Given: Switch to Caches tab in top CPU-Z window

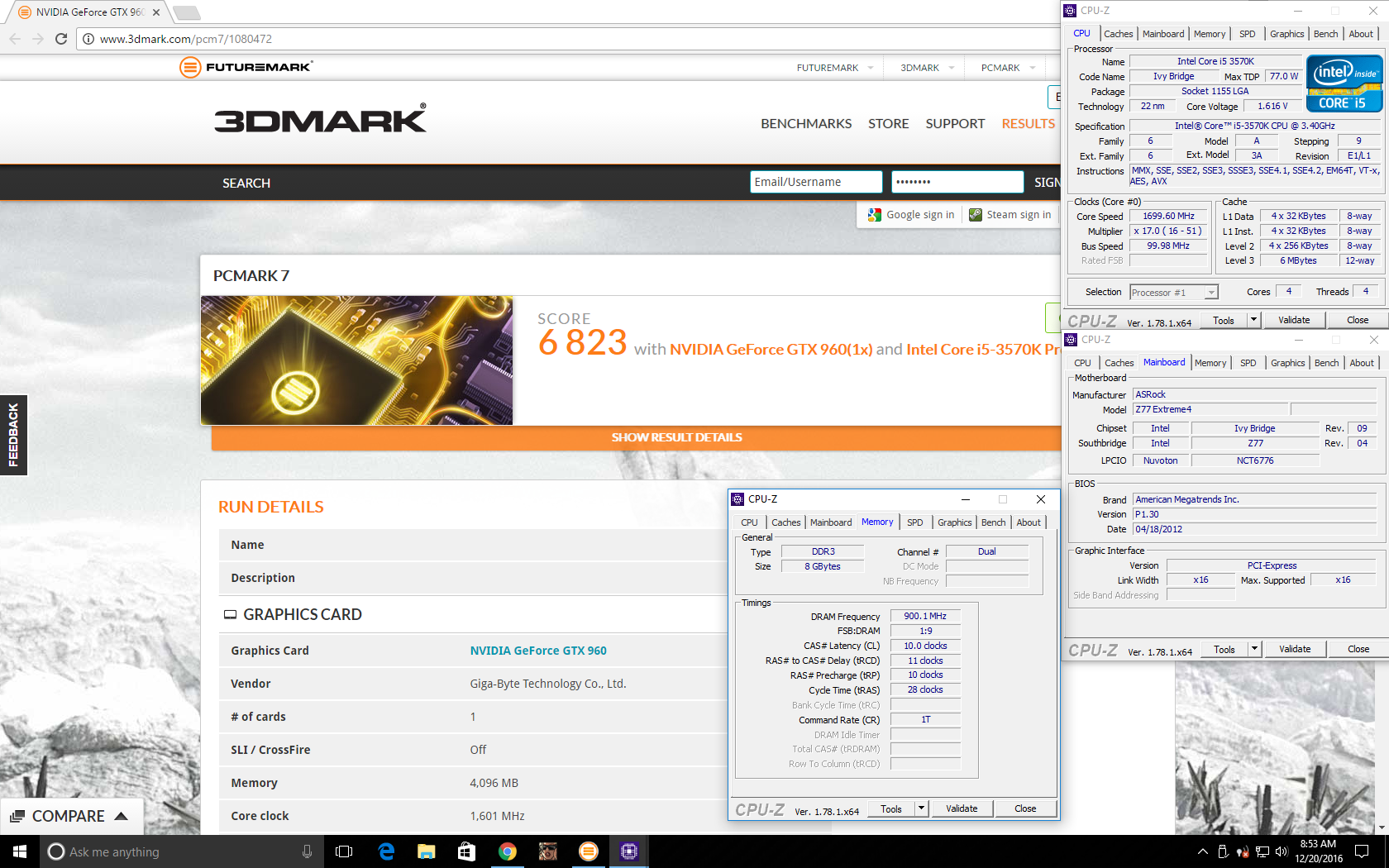Looking at the screenshot, I should click(x=1118, y=34).
